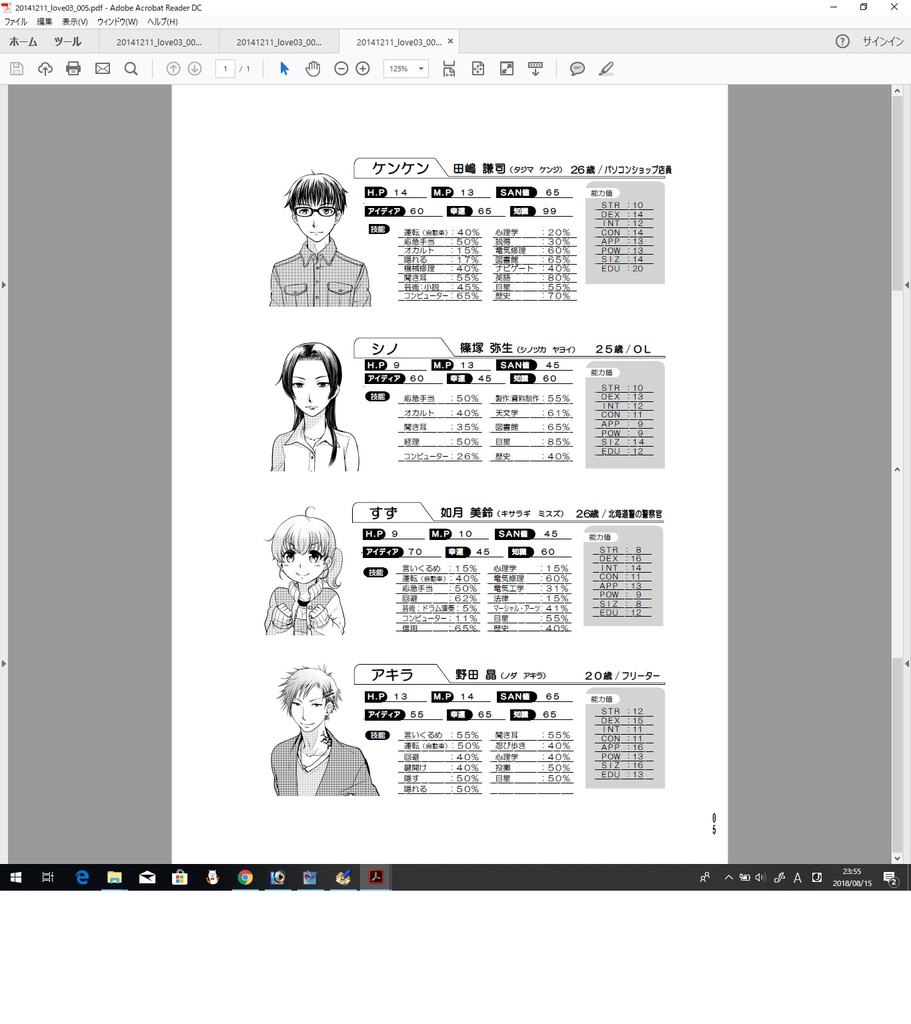Click the サインイン link
Screen dimensions: 911x1024
[883, 41]
